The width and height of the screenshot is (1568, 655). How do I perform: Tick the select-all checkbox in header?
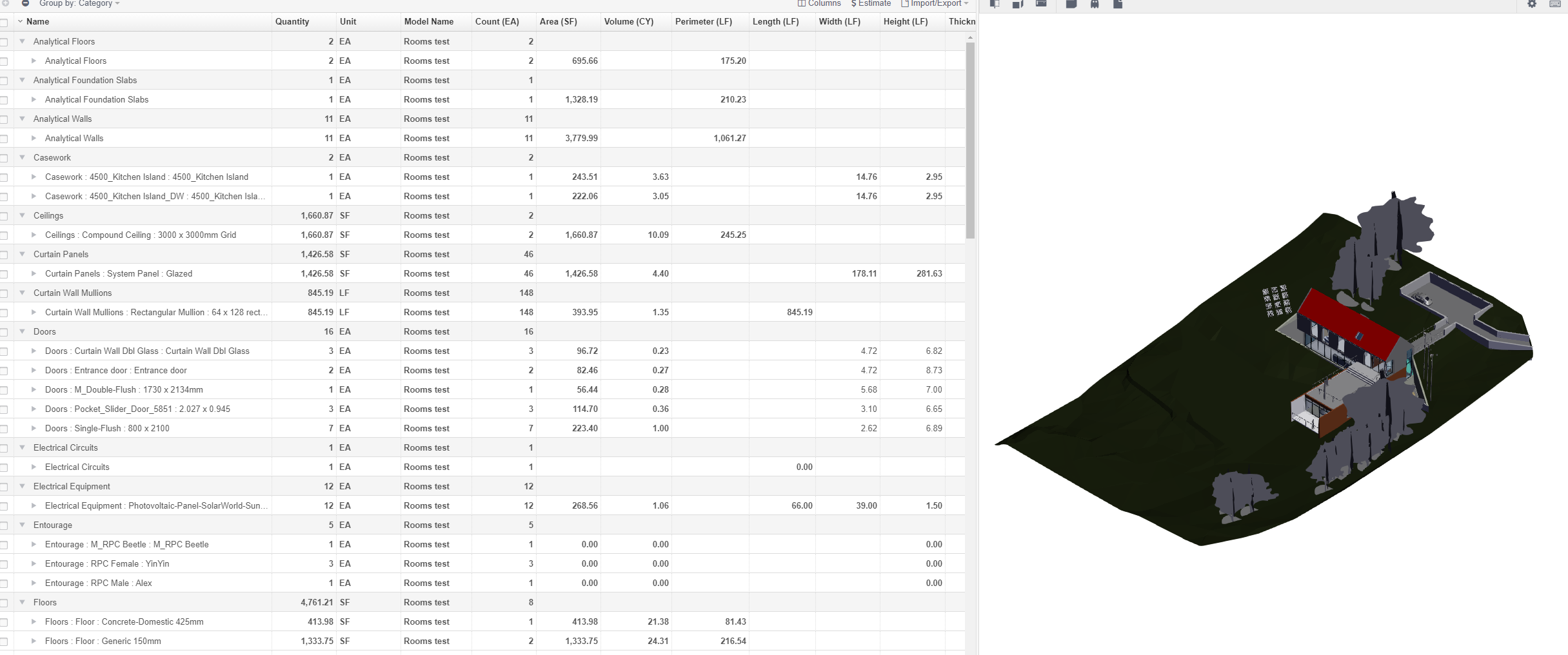(x=4, y=23)
